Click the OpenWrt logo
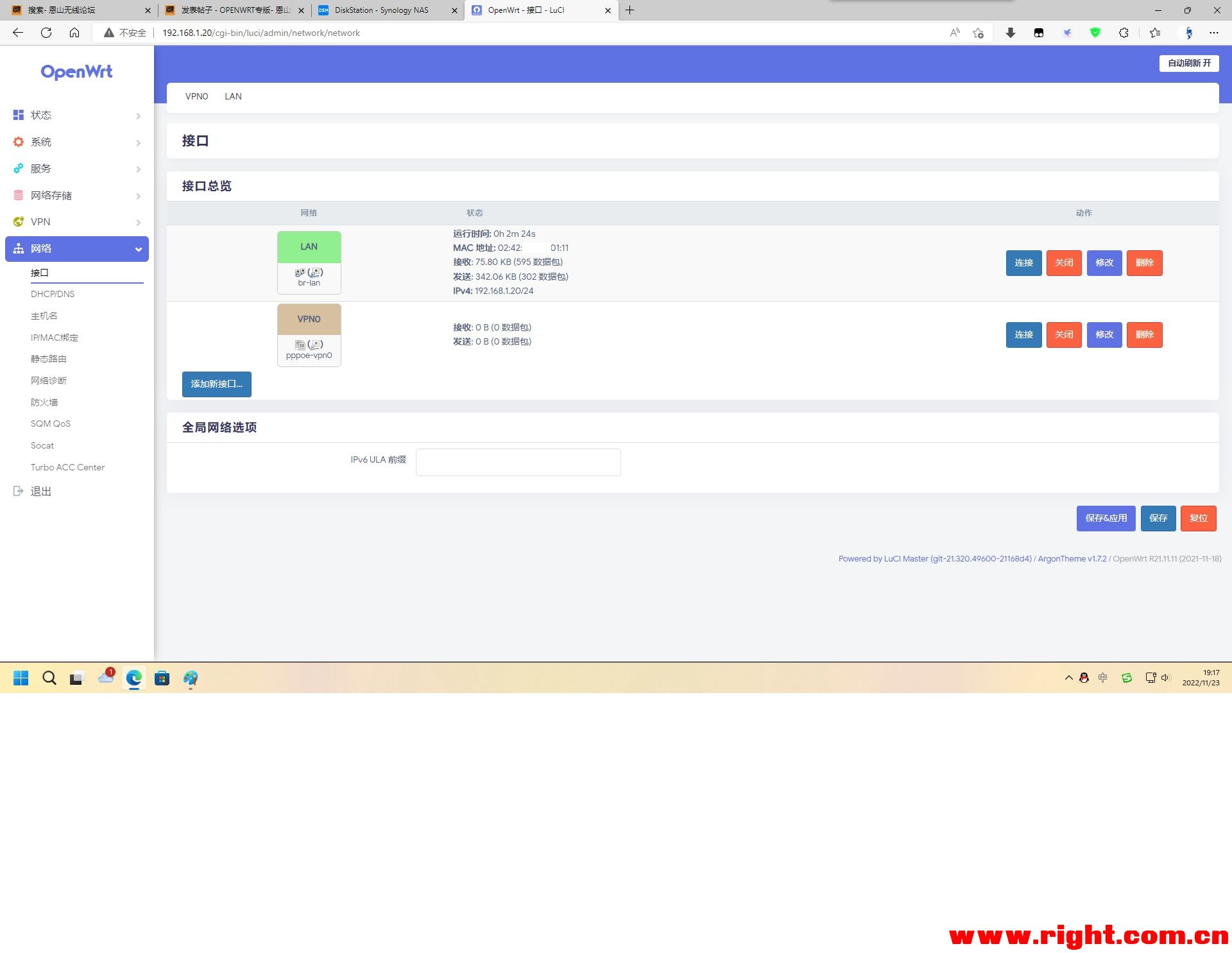 (76, 72)
